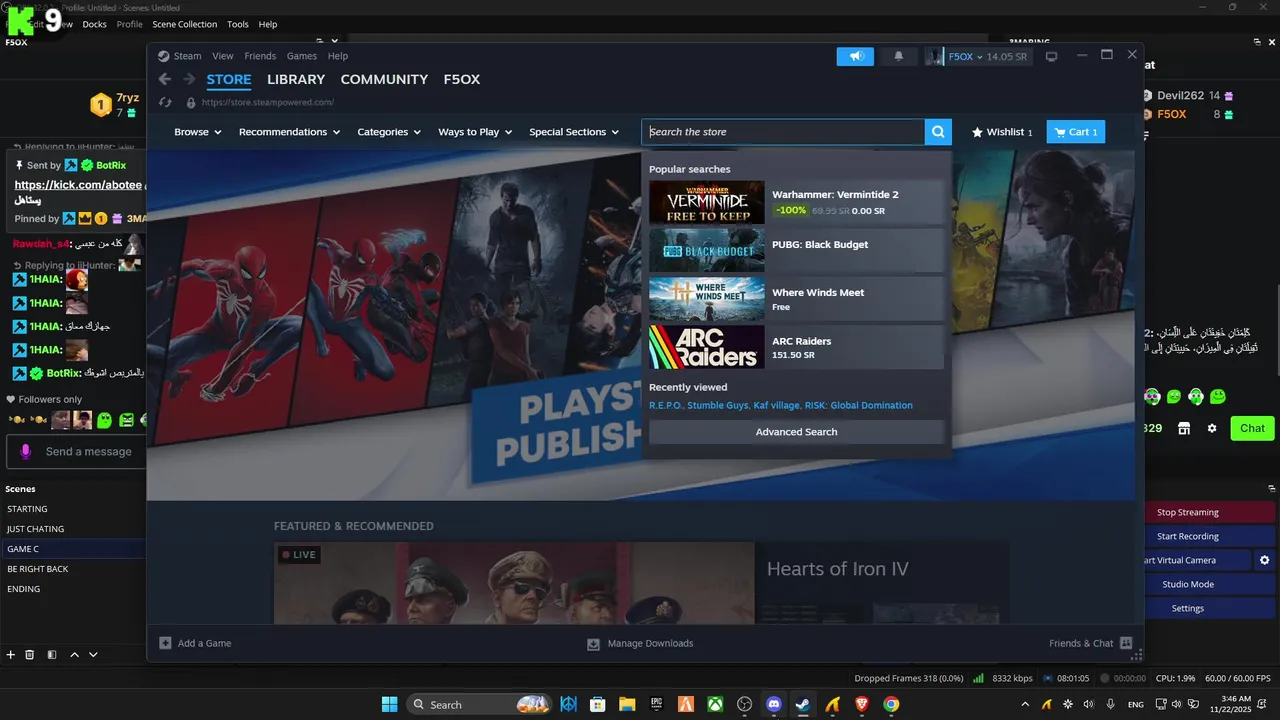Open Manage Downloads in Steam
The width and height of the screenshot is (1280, 720).
(x=640, y=643)
